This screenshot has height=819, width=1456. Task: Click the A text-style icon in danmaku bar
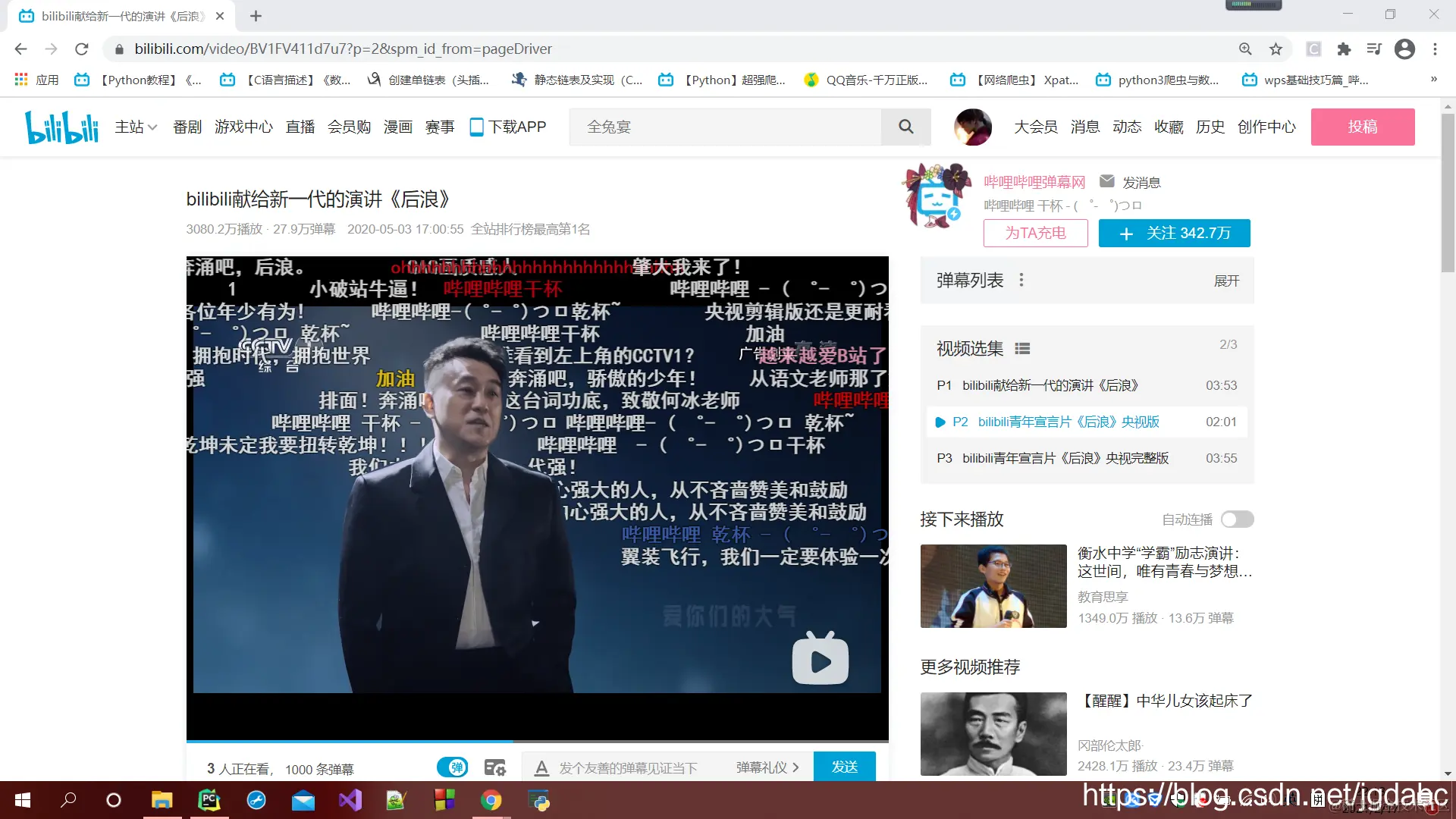coord(541,767)
